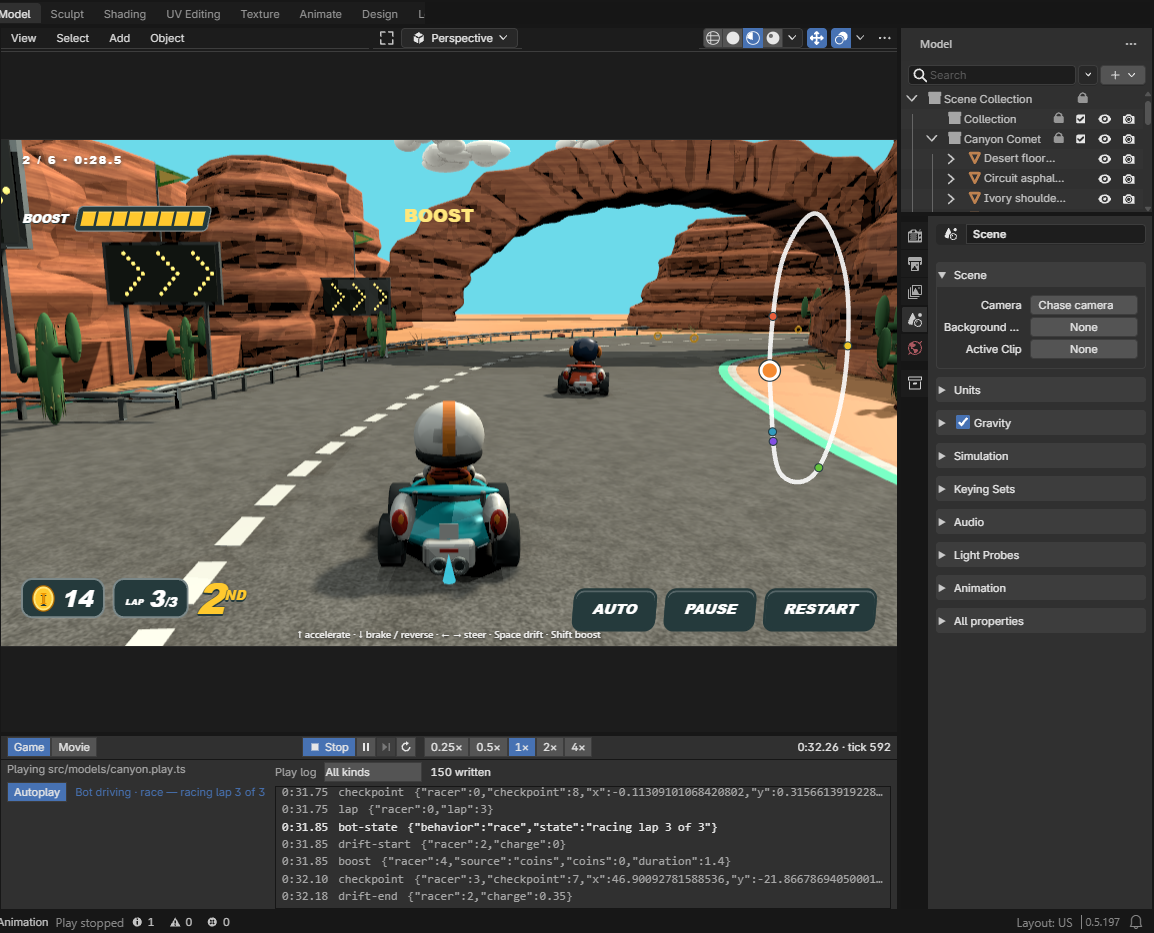This screenshot has width=1154, height=933.
Task: Click the in-game BOOST meter bar
Action: click(143, 219)
